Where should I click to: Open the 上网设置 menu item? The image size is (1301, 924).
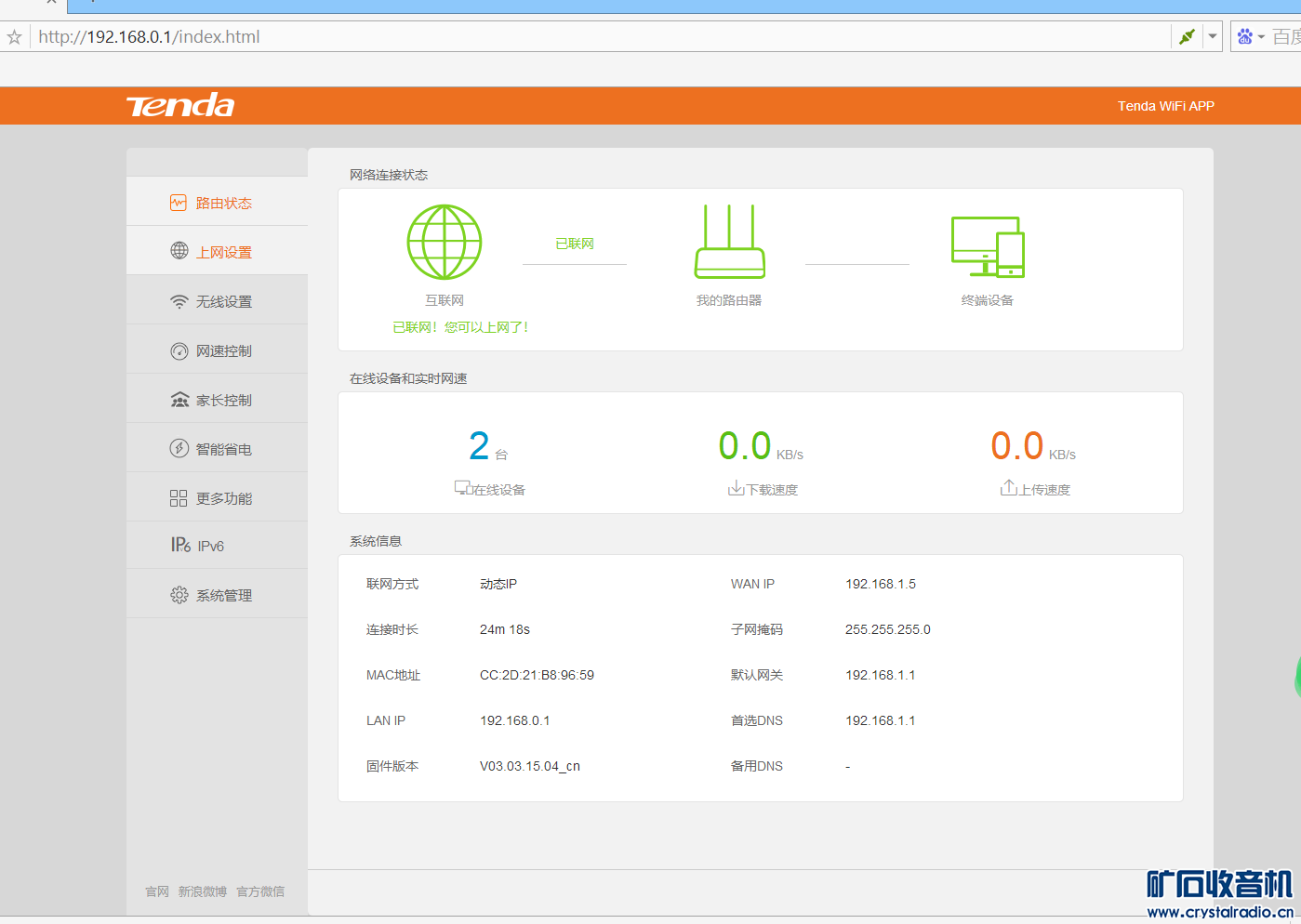(x=217, y=252)
